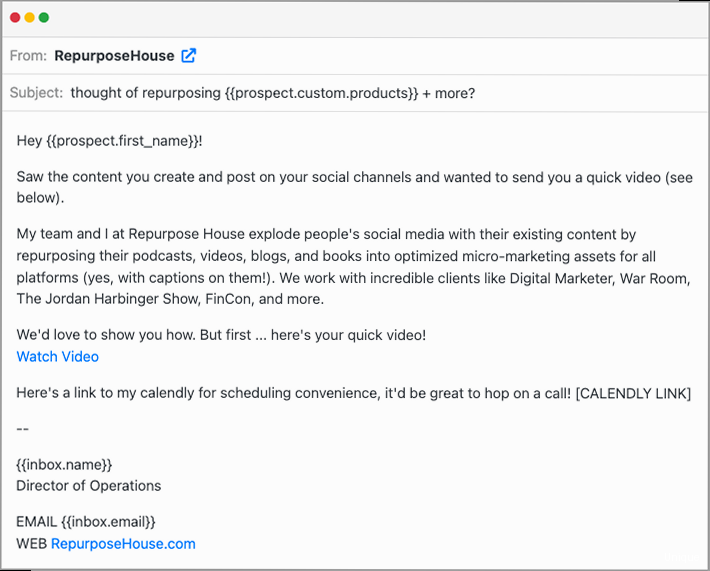
Task: Maximize the window using the green button
Action: pos(44,18)
